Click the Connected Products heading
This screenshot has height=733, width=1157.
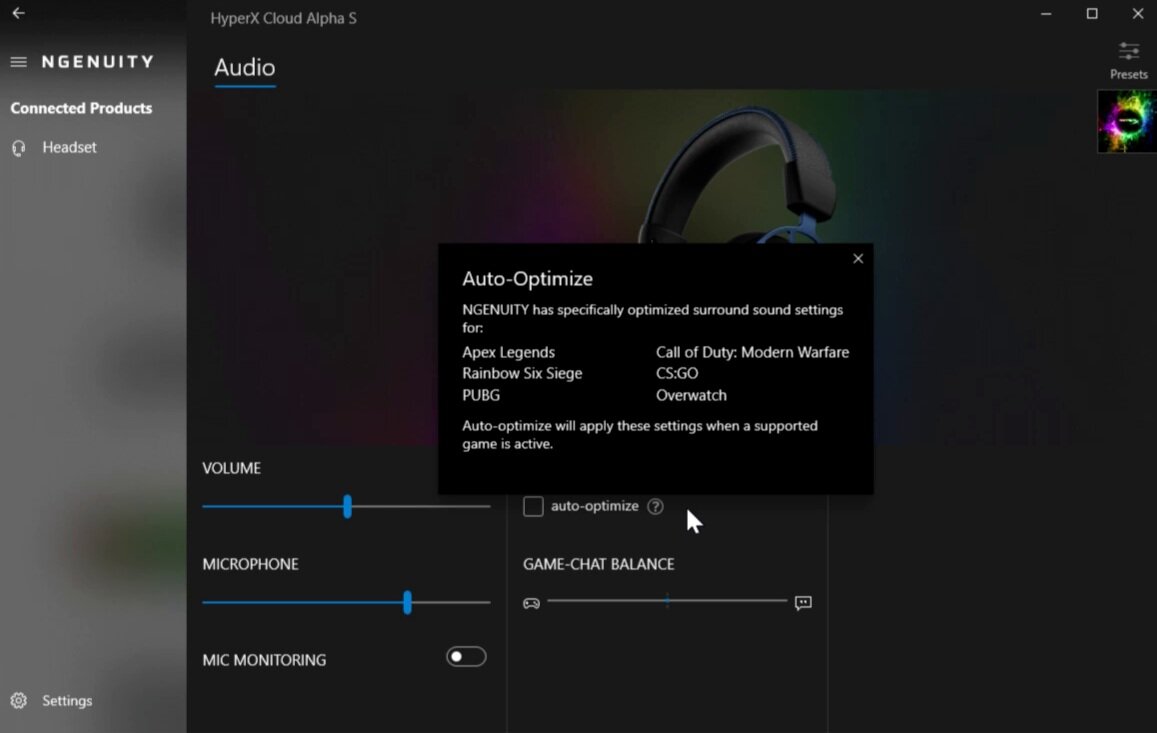pos(81,108)
